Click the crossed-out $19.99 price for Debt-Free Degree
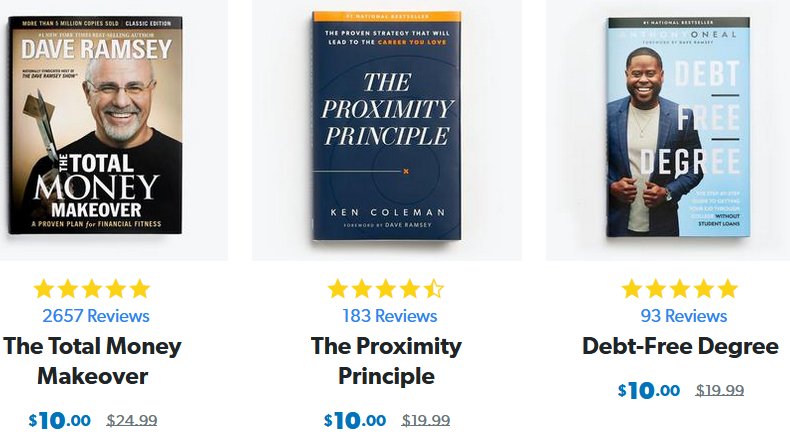Screen dimensions: 790x448 [720, 391]
